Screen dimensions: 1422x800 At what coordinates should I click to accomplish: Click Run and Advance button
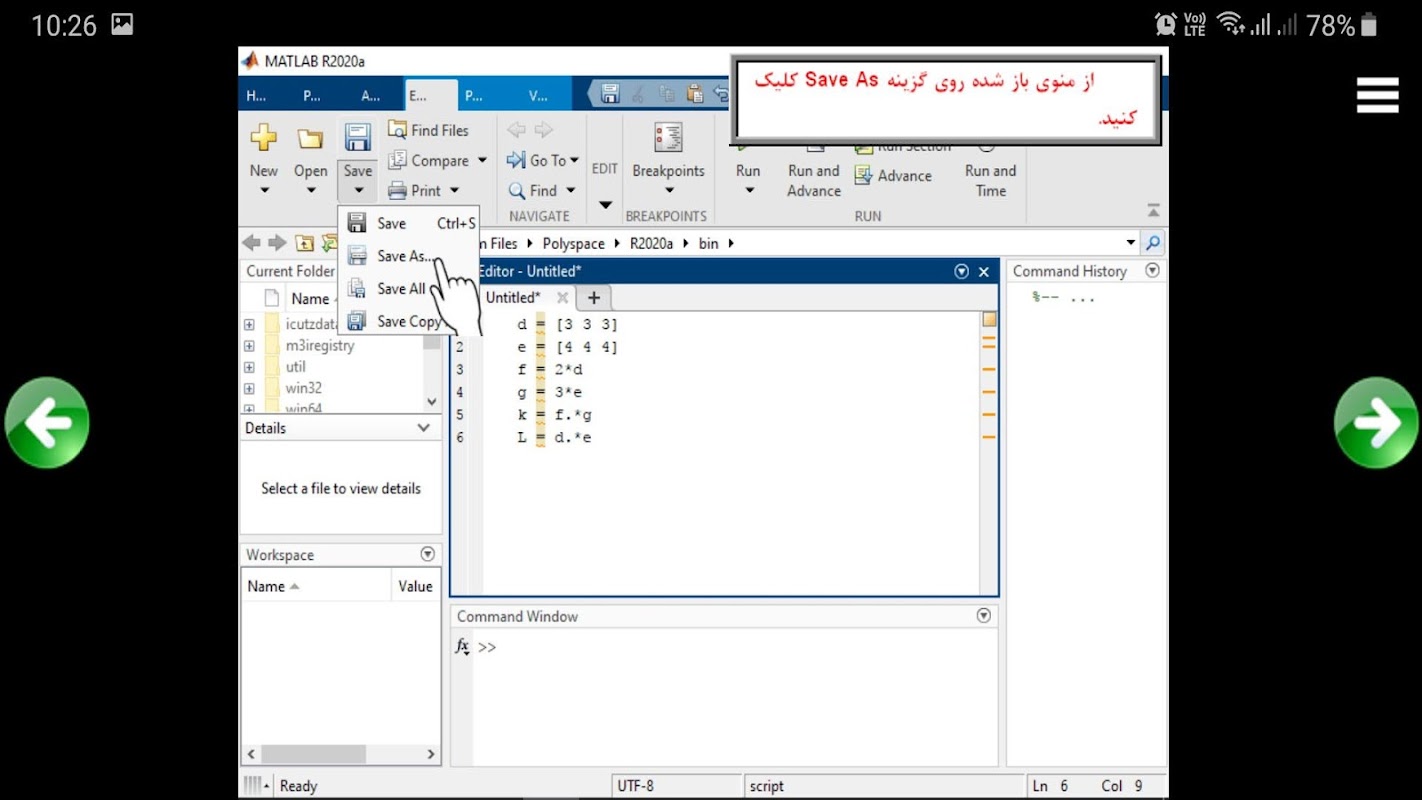[x=814, y=180]
